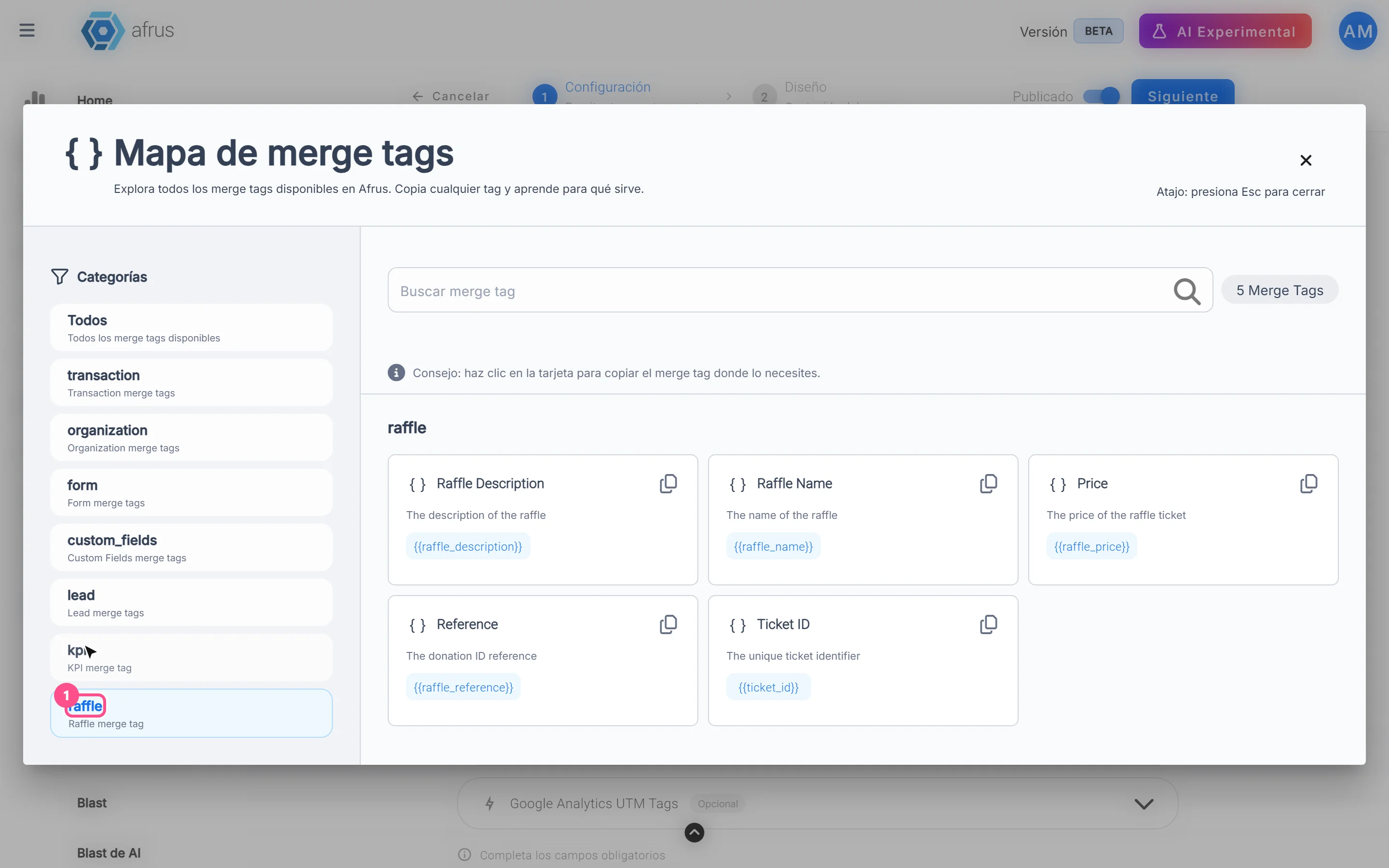The image size is (1389, 868).
Task: Click the 5 Merge Tags counter badge
Action: (1280, 290)
